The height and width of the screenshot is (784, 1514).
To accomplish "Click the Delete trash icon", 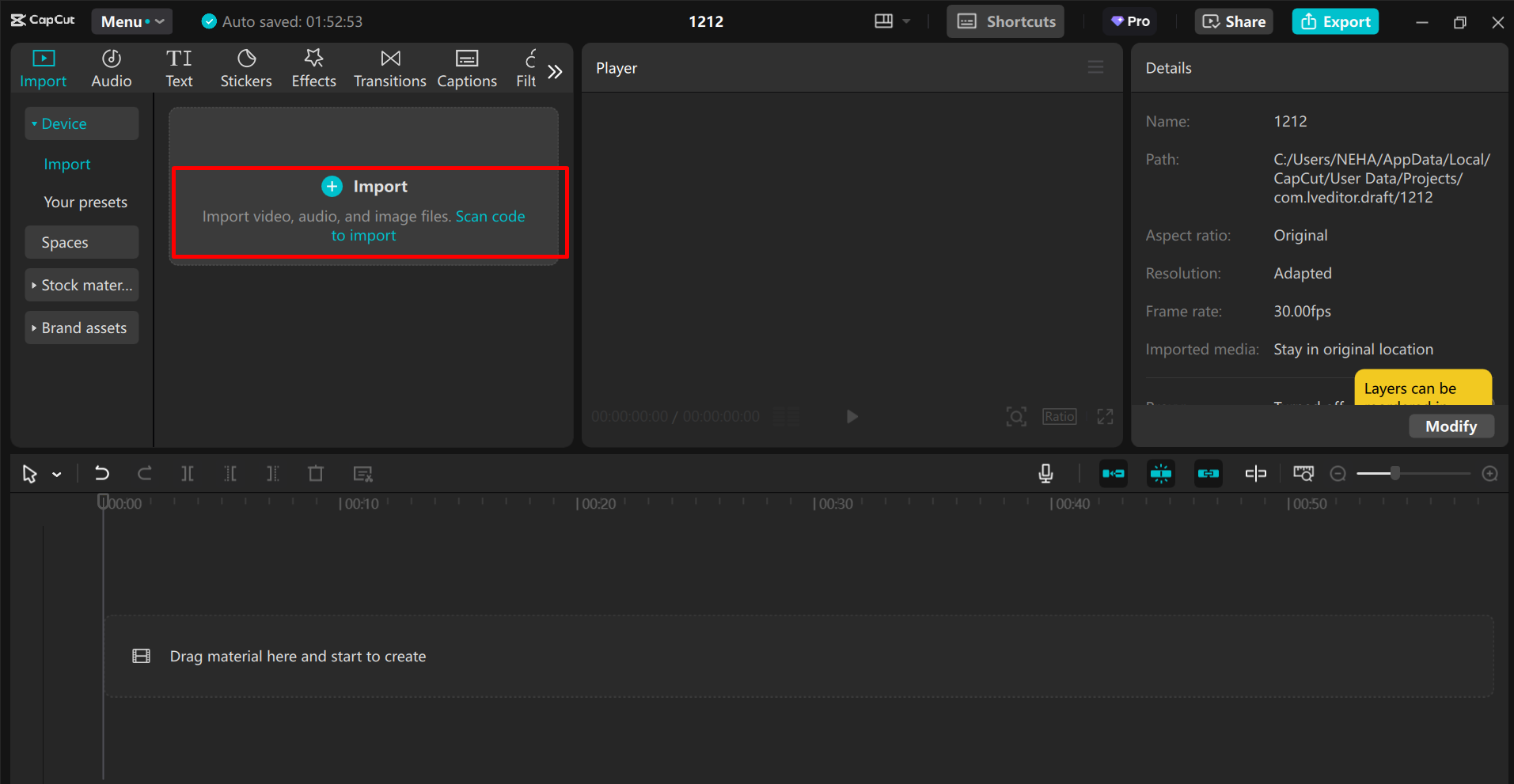I will click(316, 474).
